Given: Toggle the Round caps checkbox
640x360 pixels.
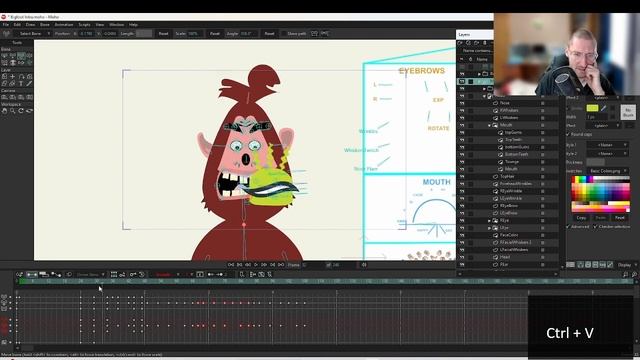Looking at the screenshot, I should (568, 134).
